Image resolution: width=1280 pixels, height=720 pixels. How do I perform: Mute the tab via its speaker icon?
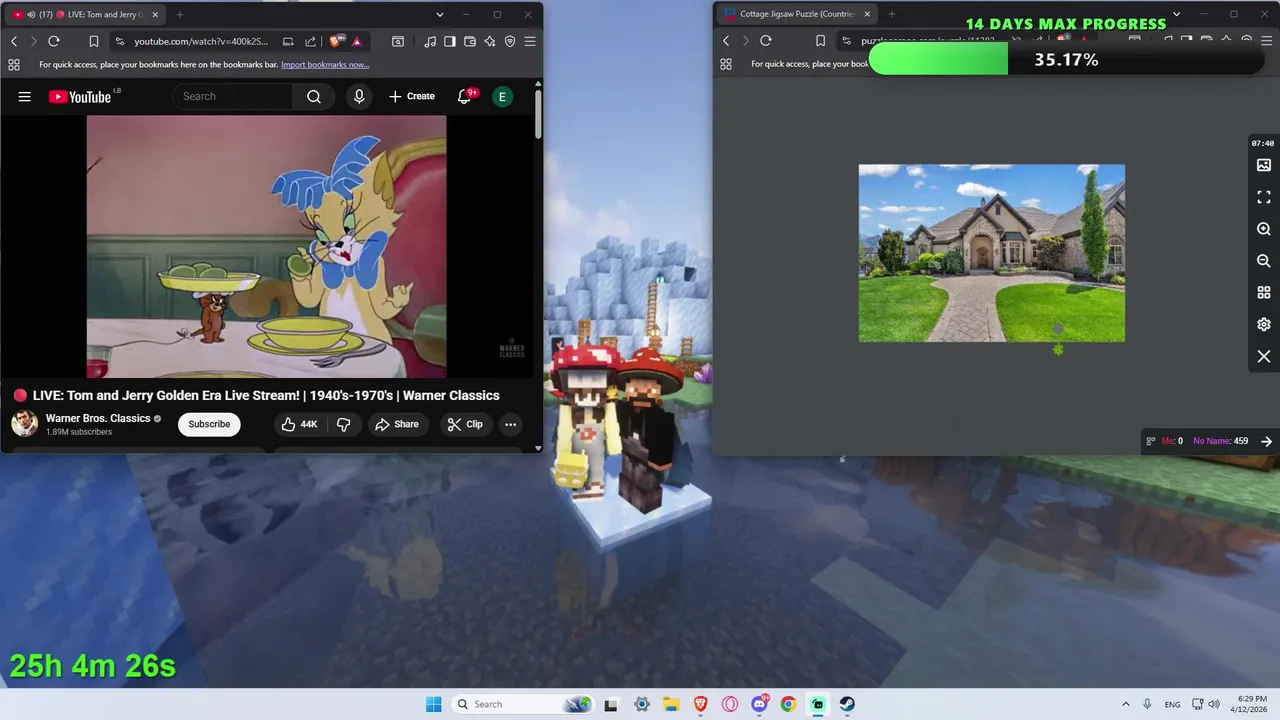pyautogui.click(x=31, y=14)
